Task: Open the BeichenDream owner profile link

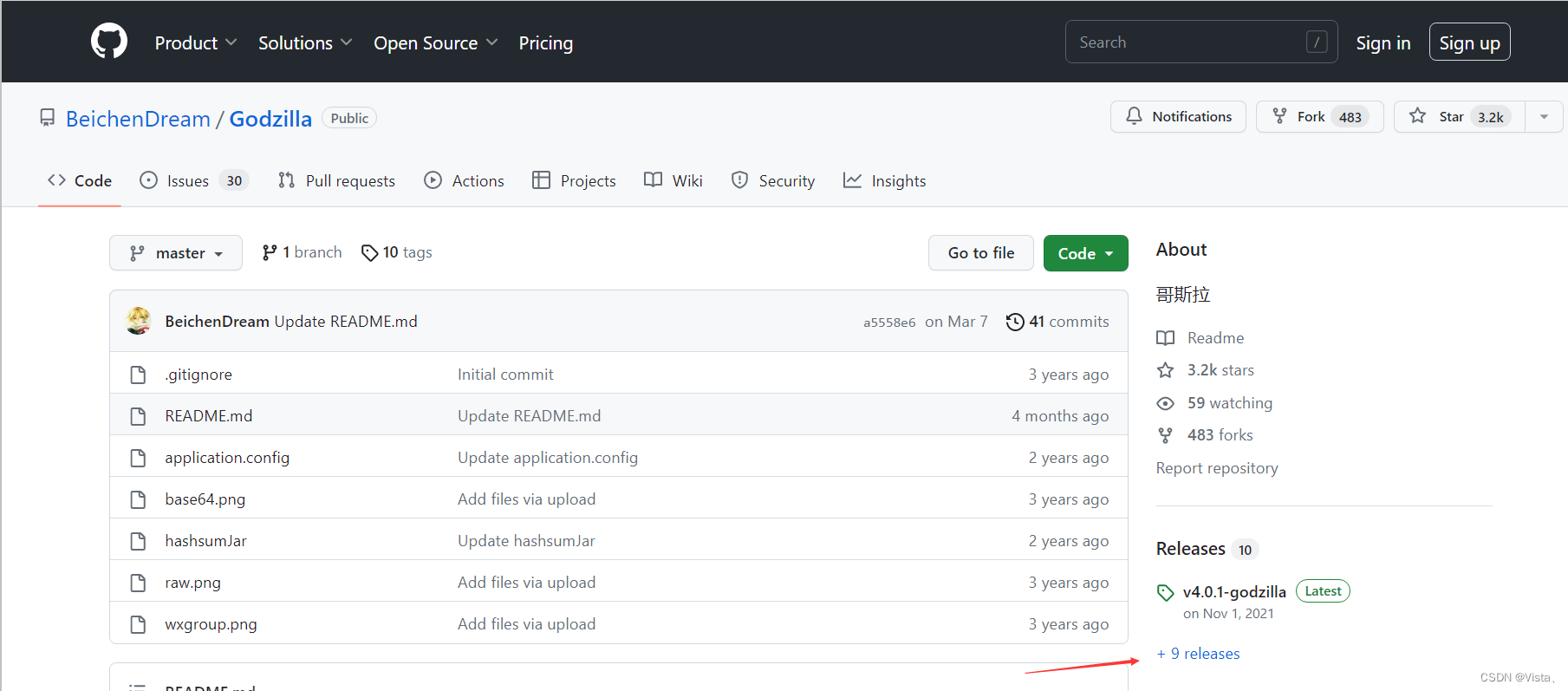Action: pyautogui.click(x=139, y=119)
